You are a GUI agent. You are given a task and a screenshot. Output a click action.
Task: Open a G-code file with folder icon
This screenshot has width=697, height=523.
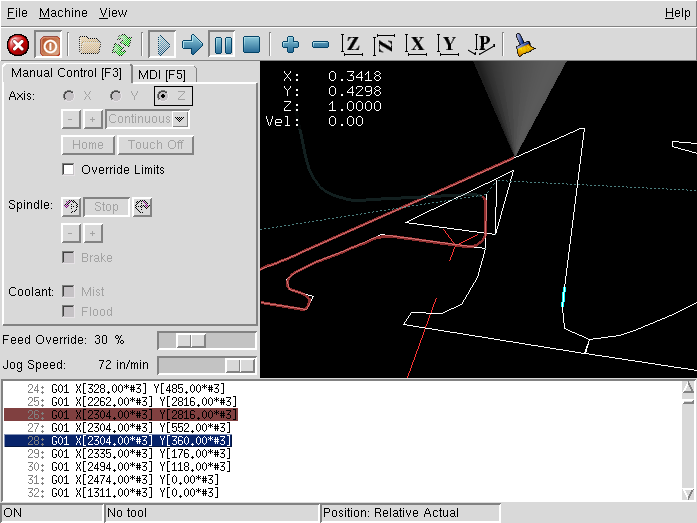(x=90, y=45)
